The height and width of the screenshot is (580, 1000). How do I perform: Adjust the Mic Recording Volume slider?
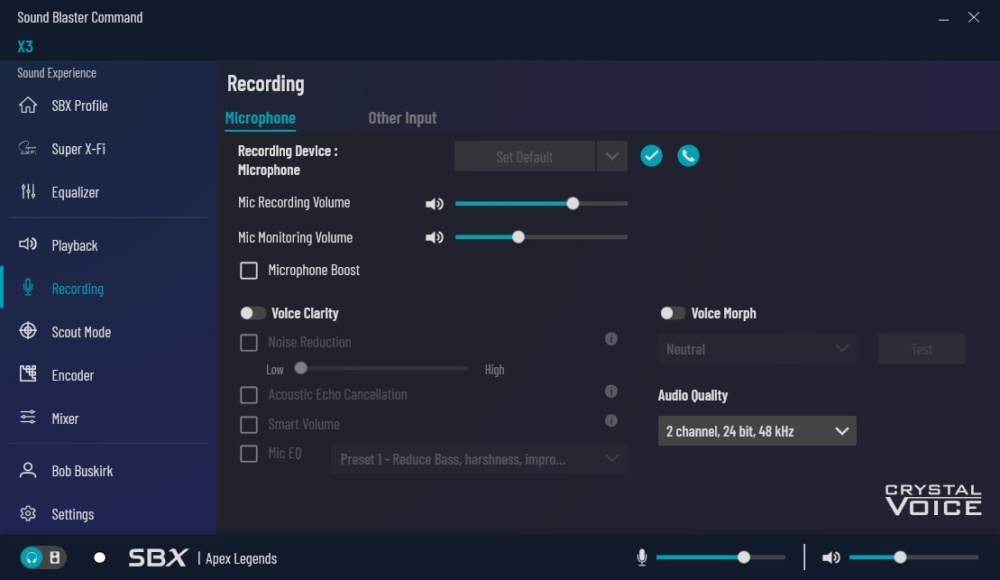(x=541, y=204)
